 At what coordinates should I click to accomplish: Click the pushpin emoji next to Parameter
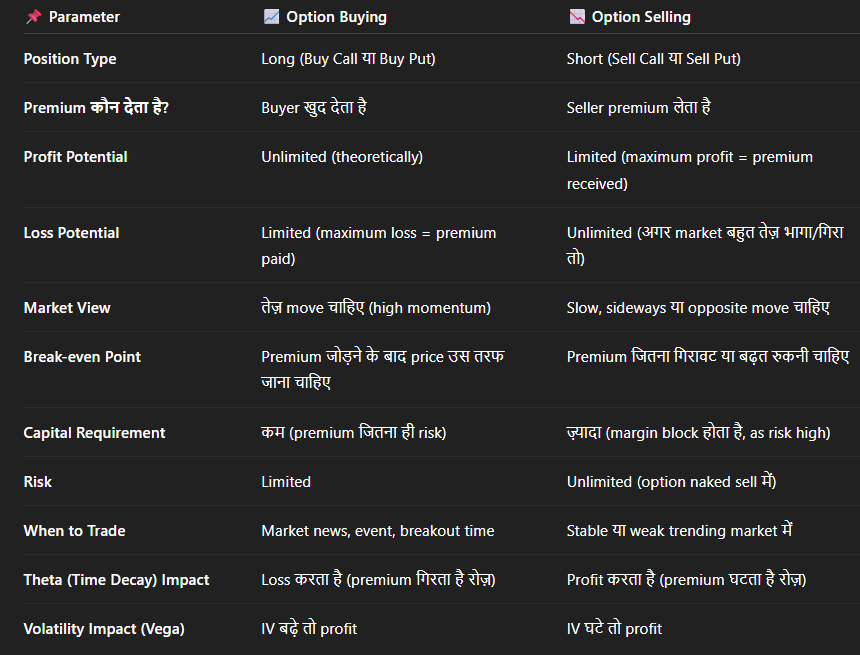tap(33, 17)
